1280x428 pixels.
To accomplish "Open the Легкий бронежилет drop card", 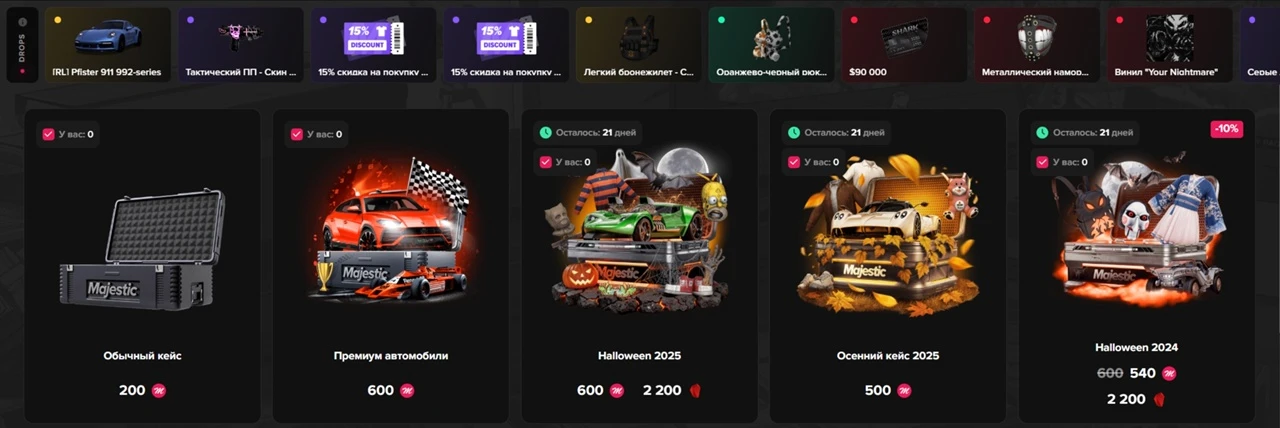I will [x=639, y=45].
